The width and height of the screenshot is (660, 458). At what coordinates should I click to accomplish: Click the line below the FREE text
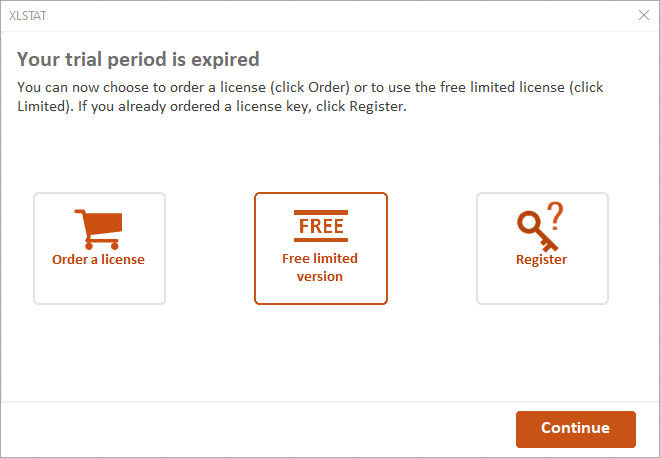321,240
